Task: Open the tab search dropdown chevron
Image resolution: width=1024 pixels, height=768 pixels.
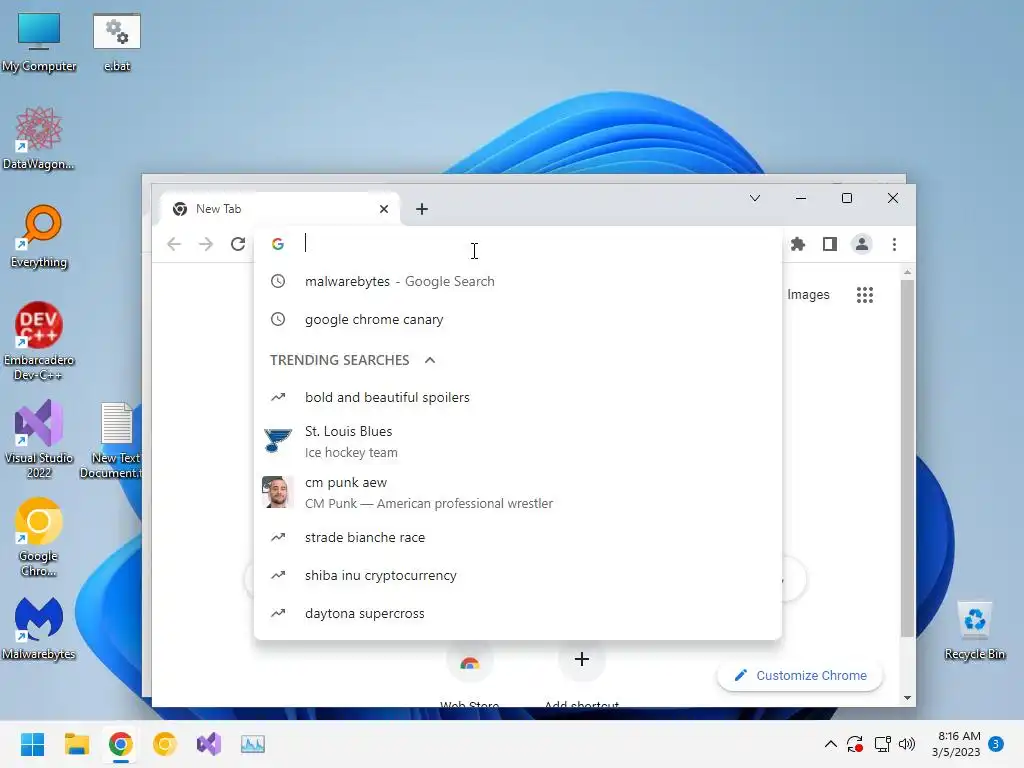Action: tap(755, 198)
